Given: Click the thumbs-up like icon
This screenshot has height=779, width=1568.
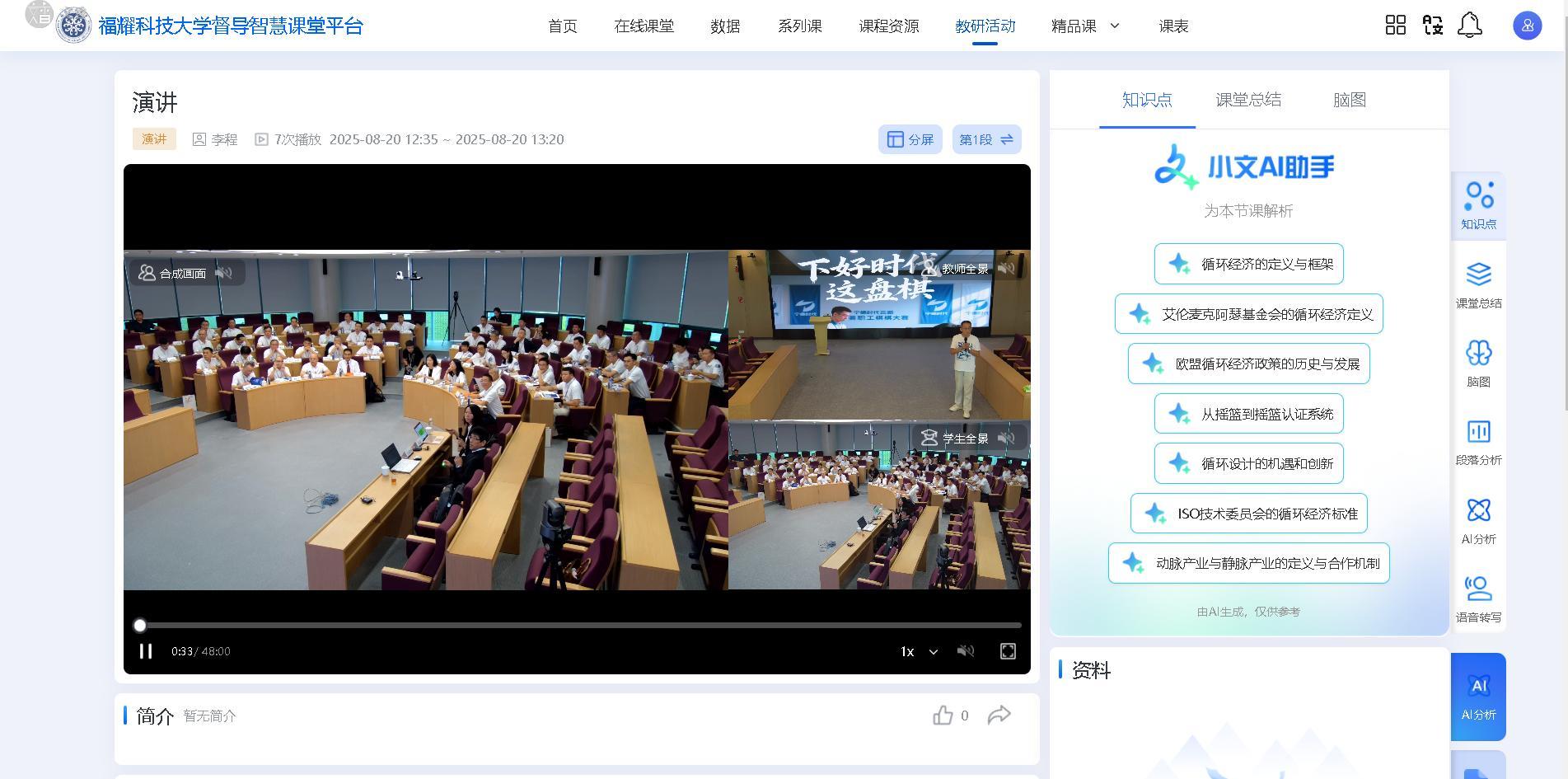Looking at the screenshot, I should tap(943, 716).
